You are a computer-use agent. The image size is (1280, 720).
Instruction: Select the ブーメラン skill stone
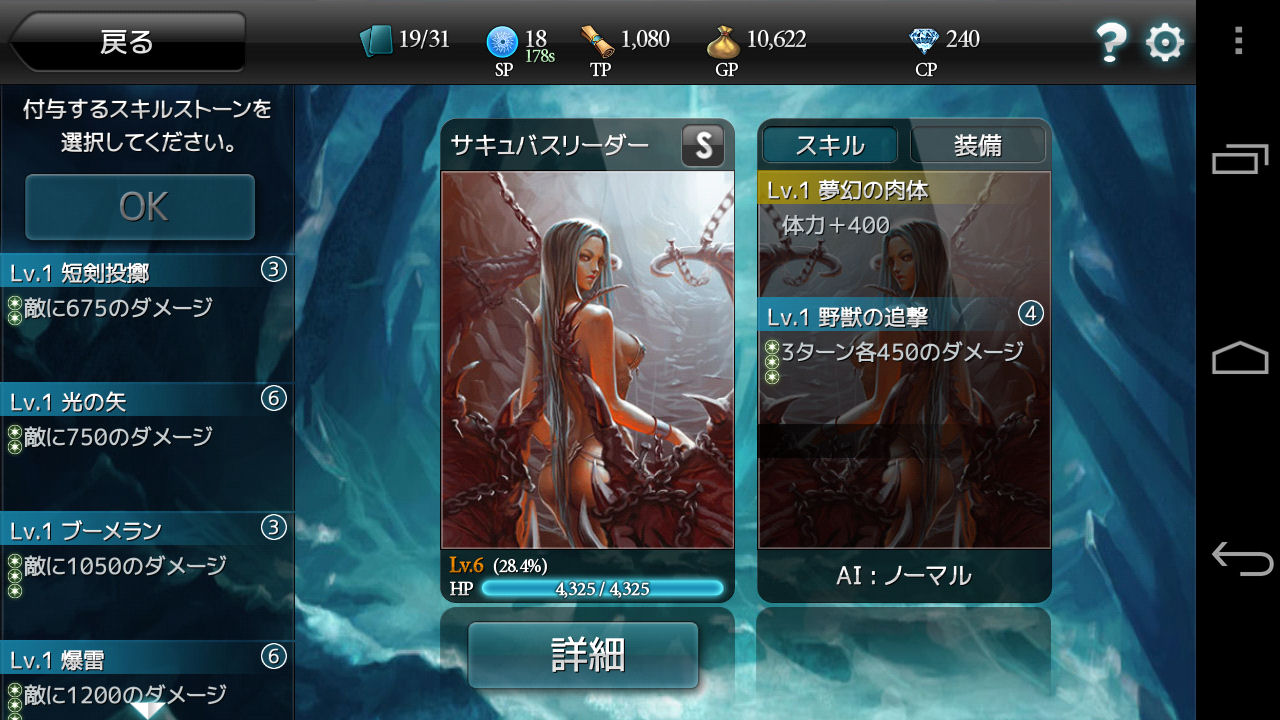[147, 576]
